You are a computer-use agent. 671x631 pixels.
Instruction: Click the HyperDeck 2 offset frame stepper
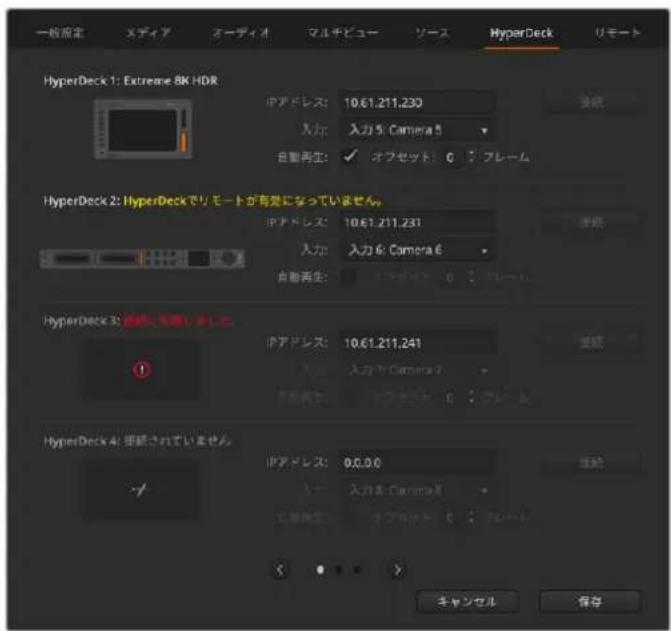tap(471, 277)
